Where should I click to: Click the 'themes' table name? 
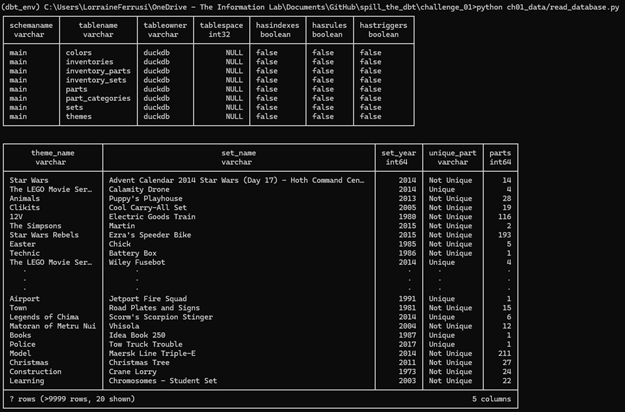(79, 117)
